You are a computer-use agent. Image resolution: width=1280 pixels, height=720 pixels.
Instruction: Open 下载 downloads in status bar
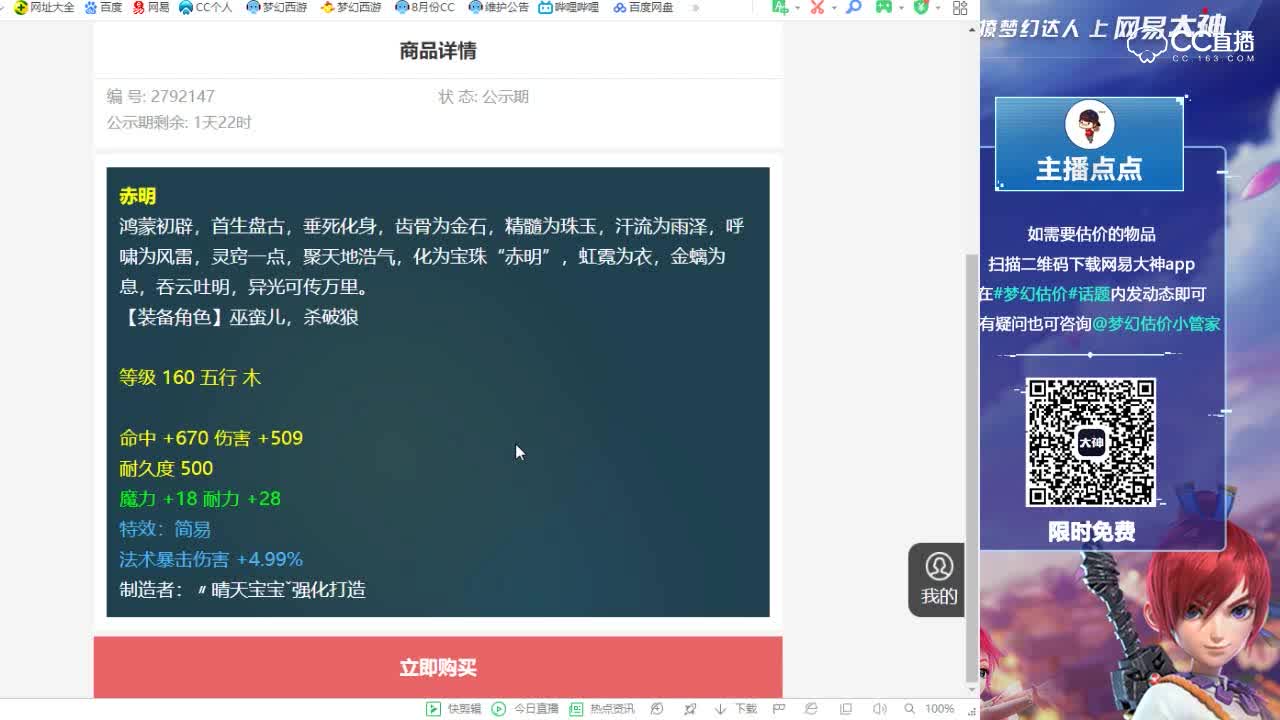[x=736, y=708]
